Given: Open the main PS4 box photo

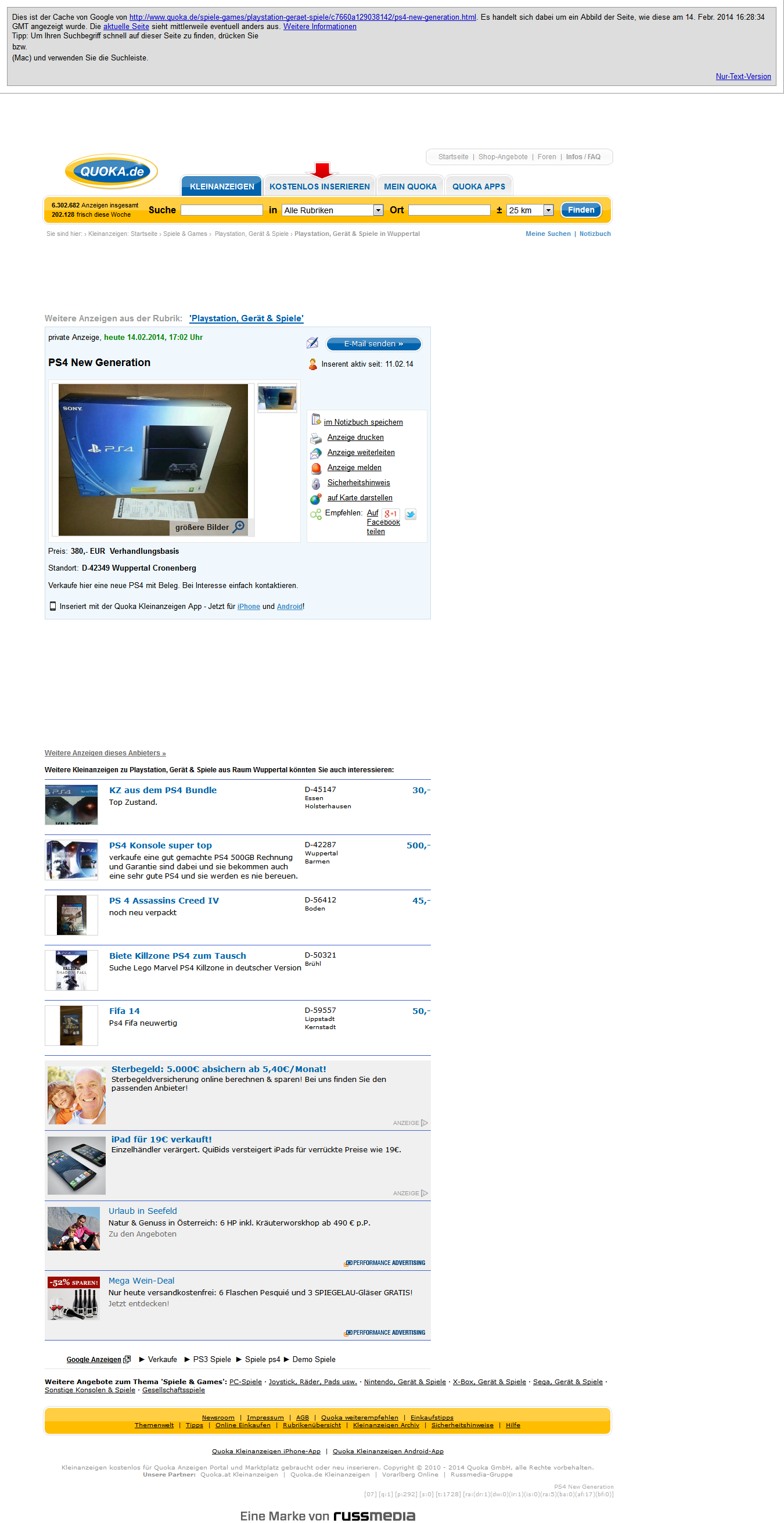Looking at the screenshot, I should pyautogui.click(x=153, y=460).
